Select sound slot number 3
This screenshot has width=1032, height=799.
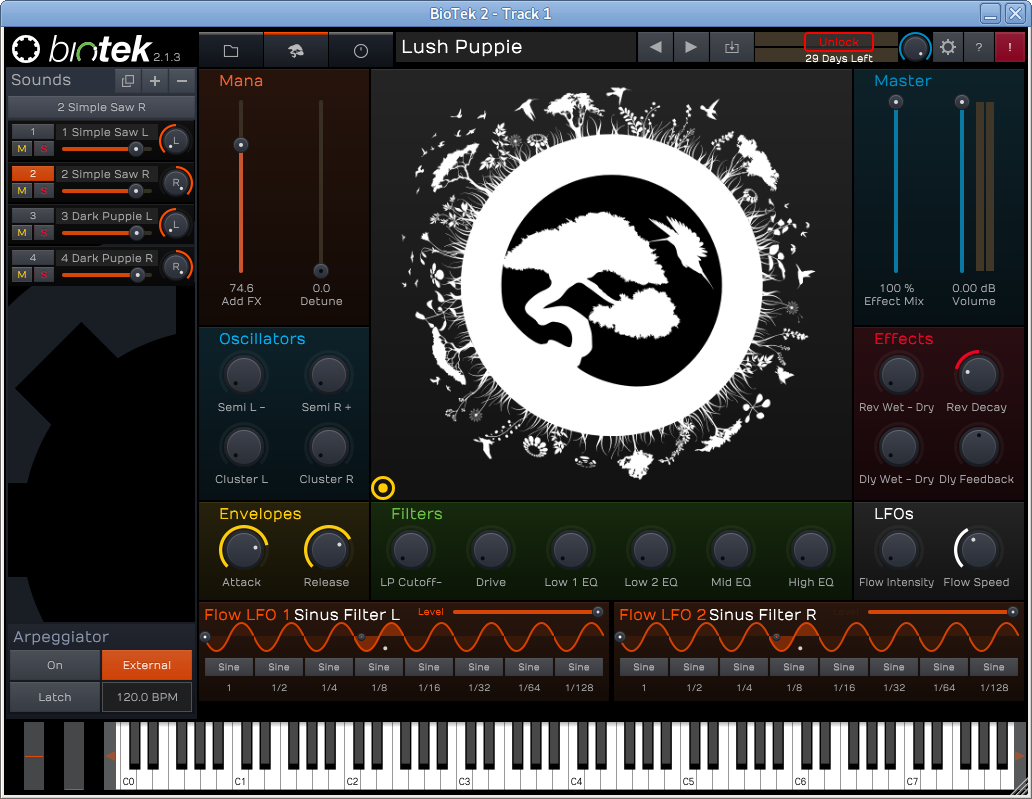tap(33, 216)
